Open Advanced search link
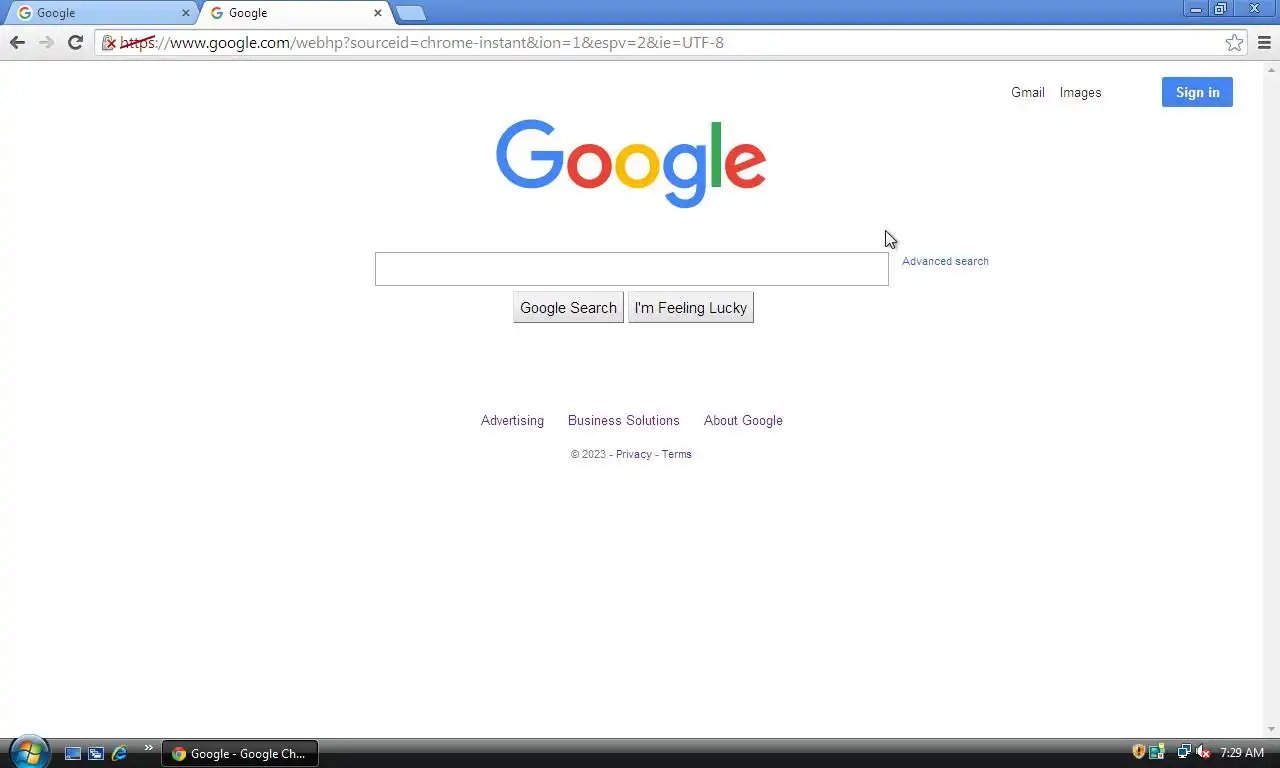1280x768 pixels. (945, 261)
